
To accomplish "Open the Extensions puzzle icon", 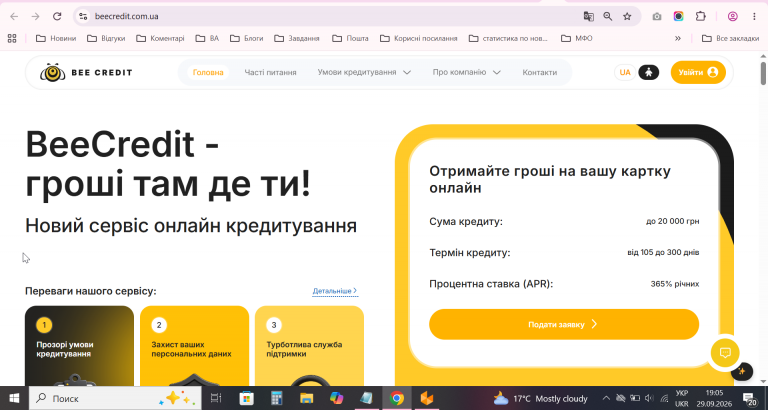I will [700, 16].
